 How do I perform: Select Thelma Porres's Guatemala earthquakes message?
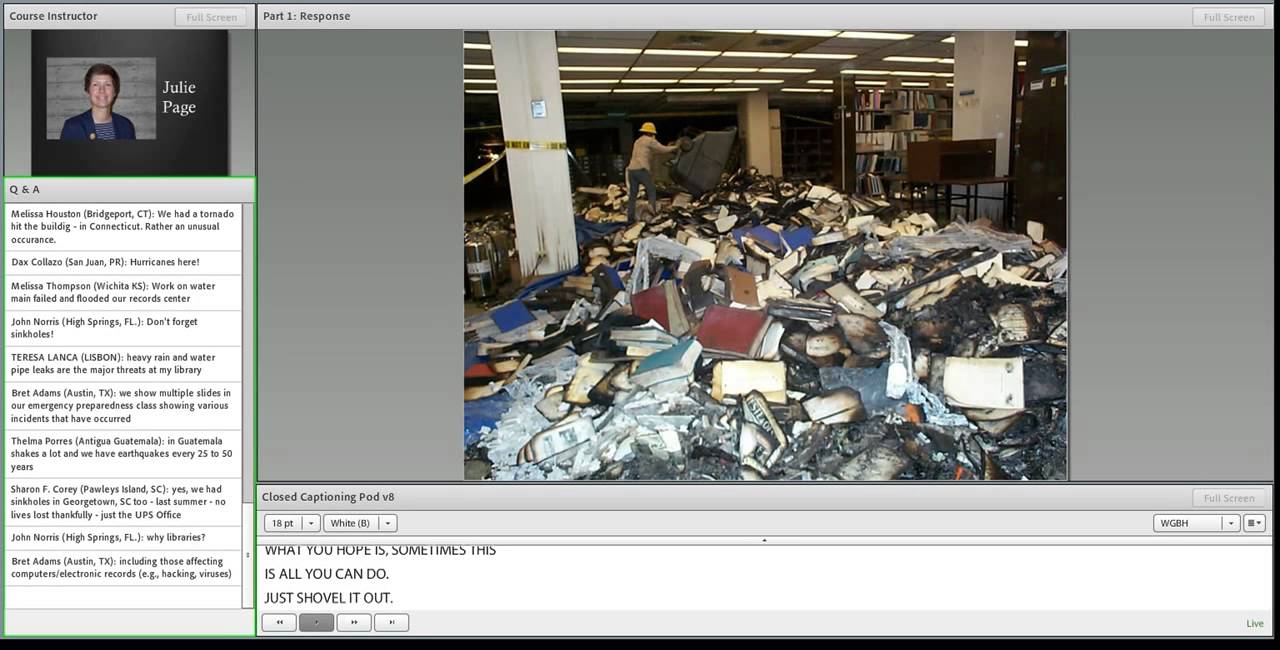(x=123, y=454)
